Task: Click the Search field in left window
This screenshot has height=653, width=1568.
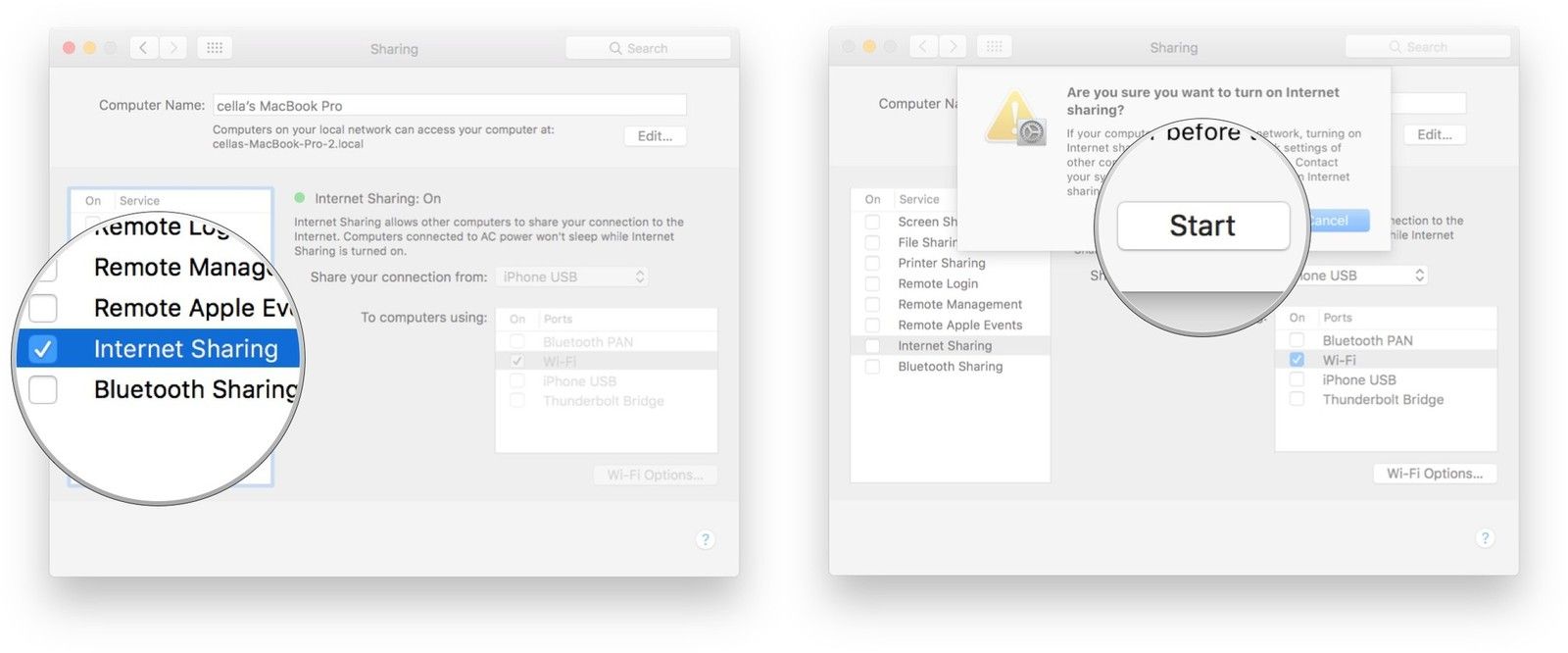Action: pyautogui.click(x=648, y=48)
